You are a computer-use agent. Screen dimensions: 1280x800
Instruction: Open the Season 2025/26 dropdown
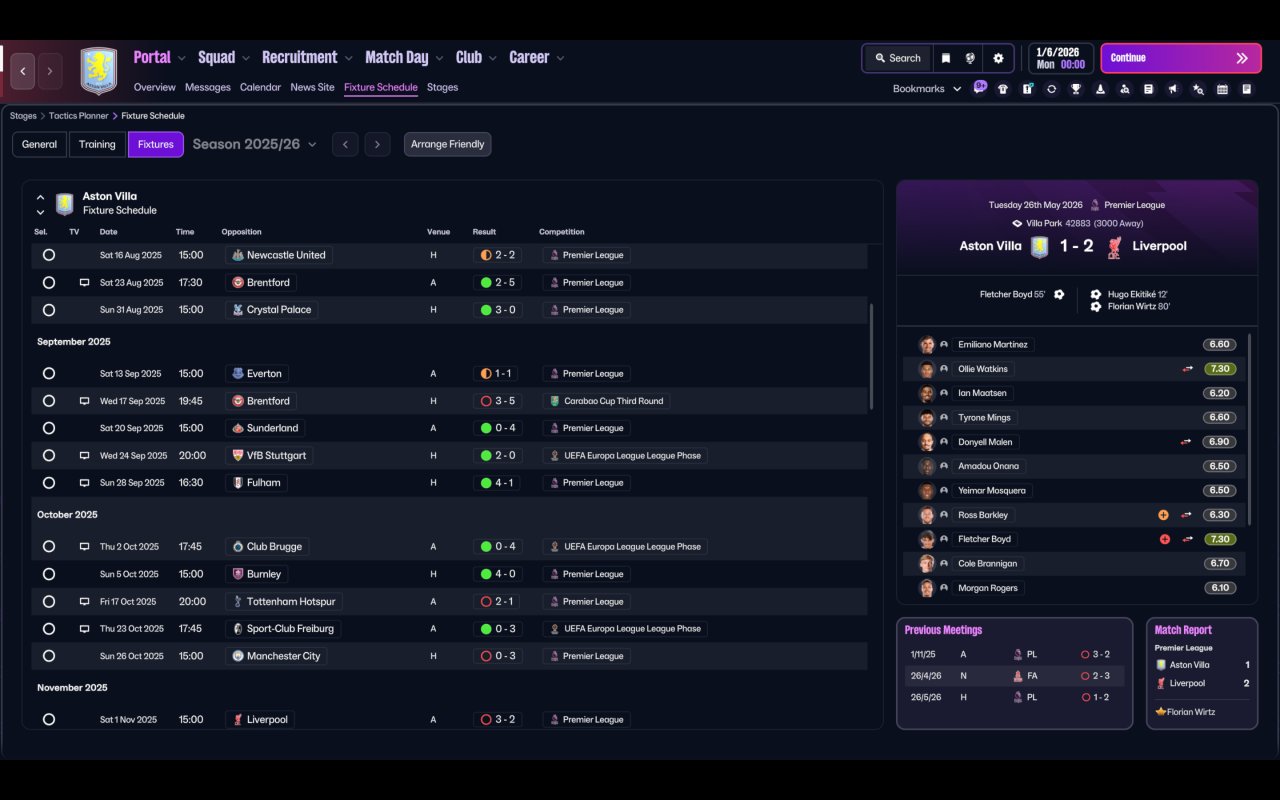[x=254, y=144]
